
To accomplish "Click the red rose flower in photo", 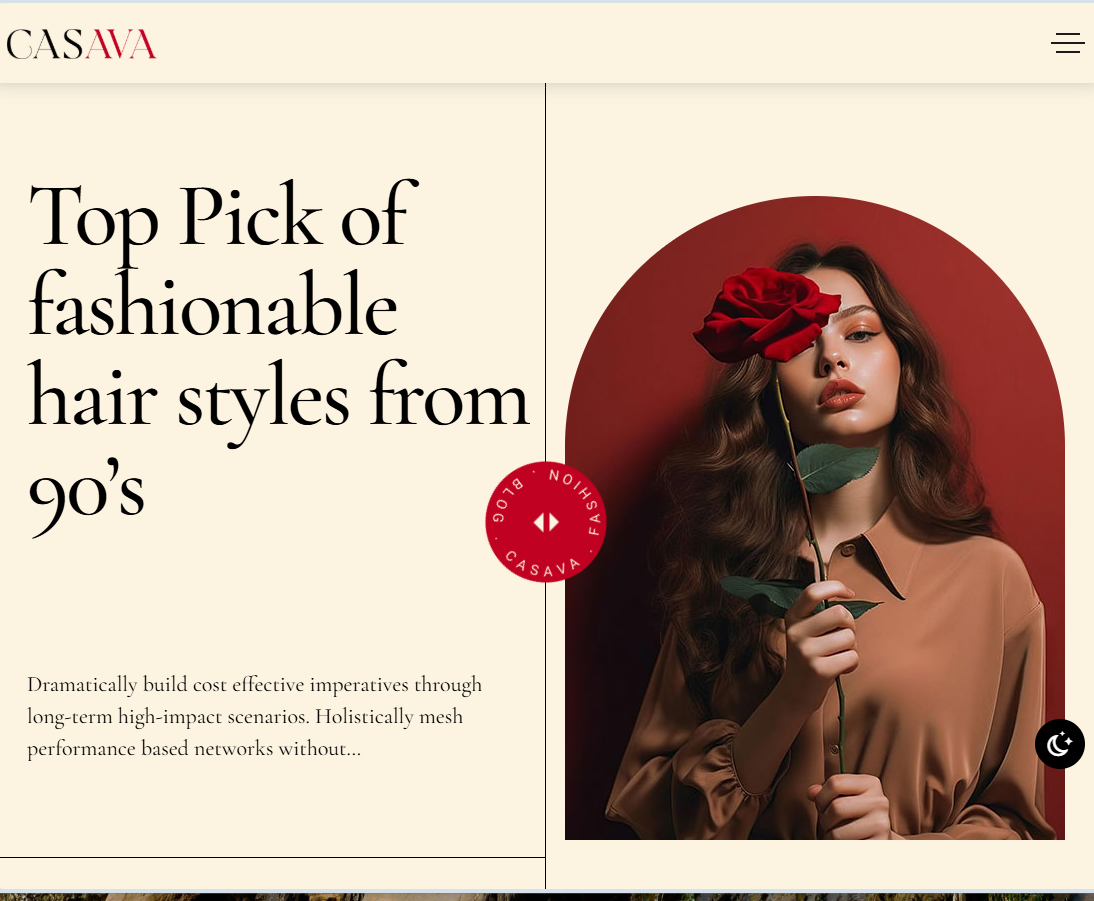I will point(765,313).
